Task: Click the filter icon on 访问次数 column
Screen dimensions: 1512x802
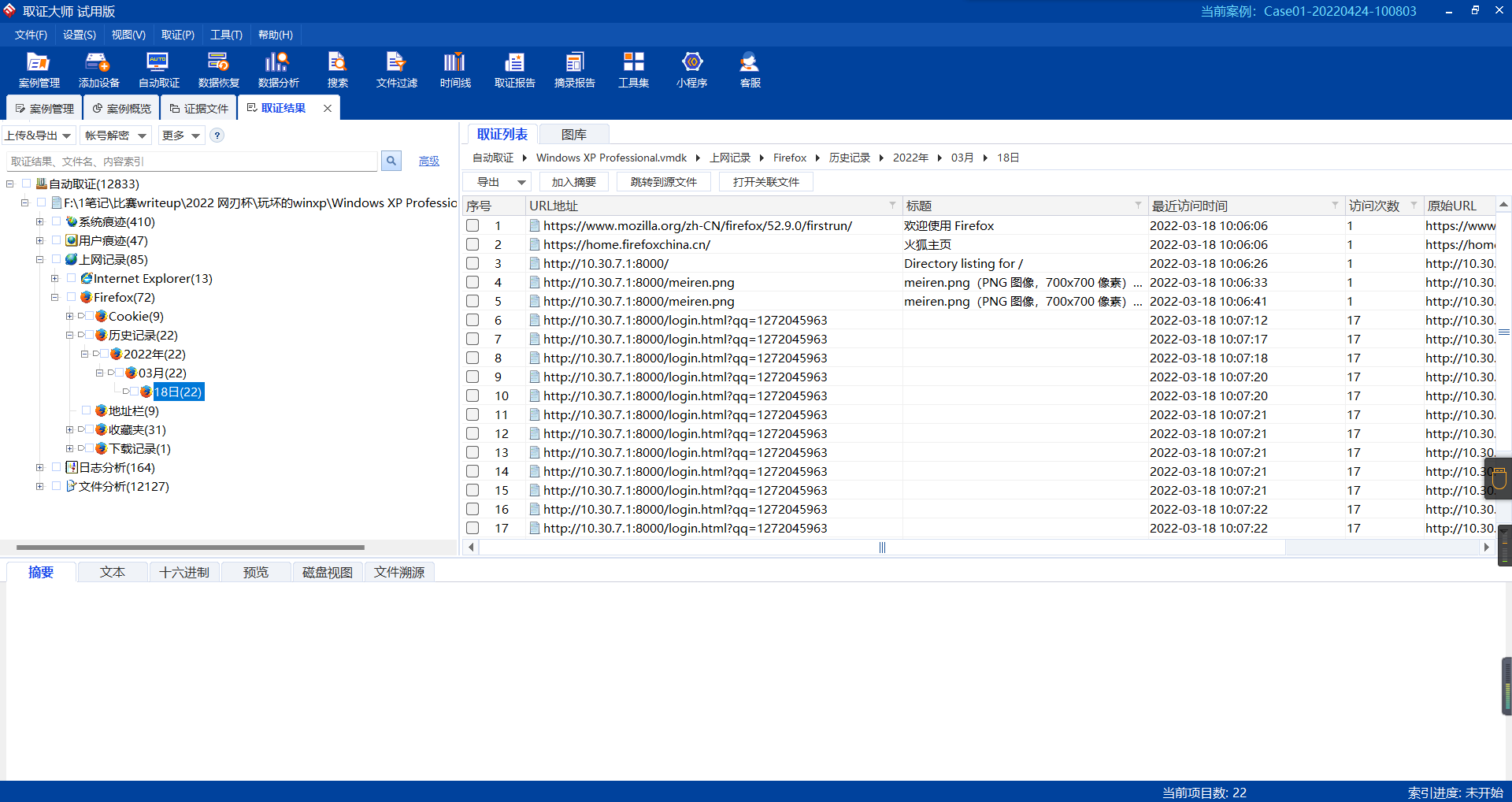Action: (1414, 205)
